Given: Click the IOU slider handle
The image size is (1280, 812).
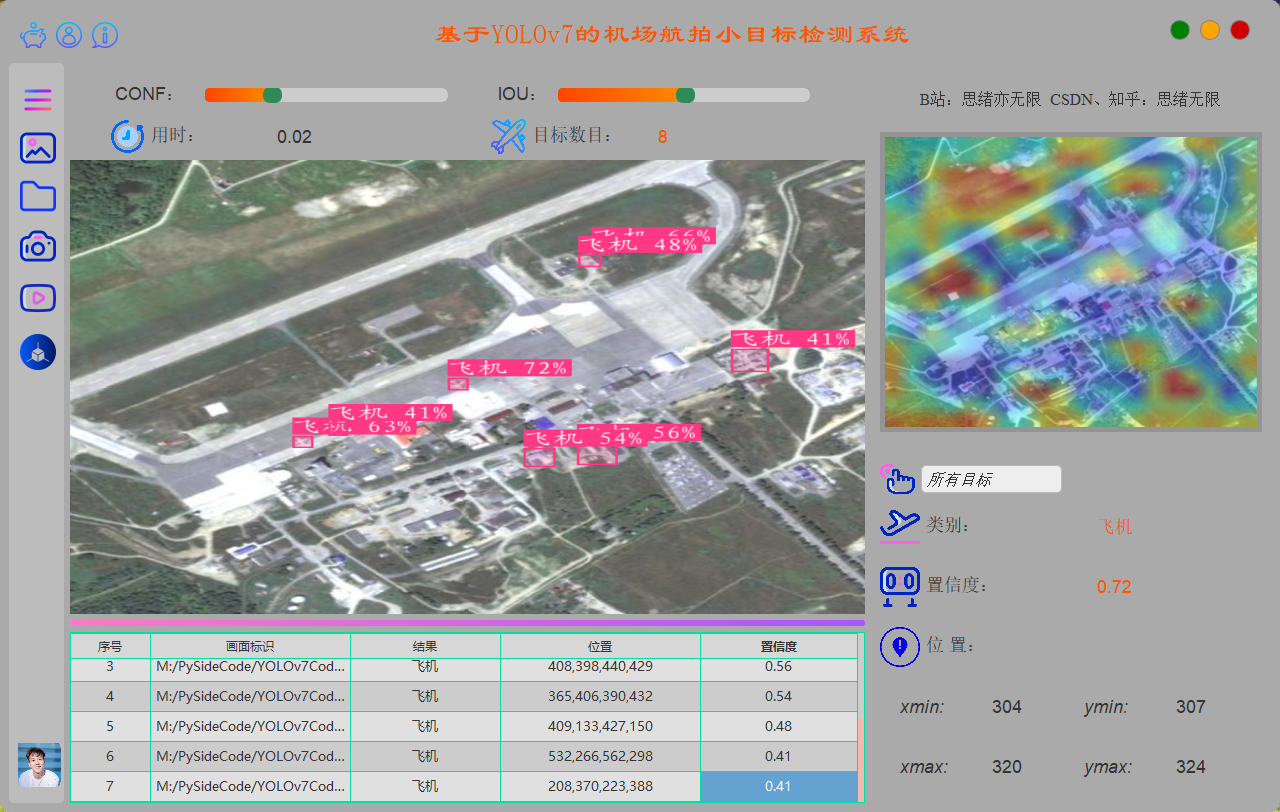Looking at the screenshot, I should [x=685, y=95].
